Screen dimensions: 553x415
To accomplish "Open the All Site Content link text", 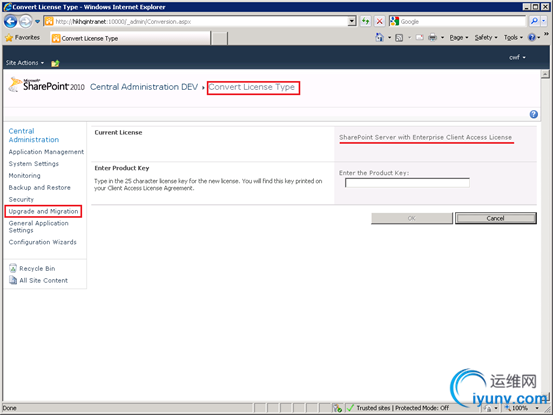I will [x=43, y=281].
